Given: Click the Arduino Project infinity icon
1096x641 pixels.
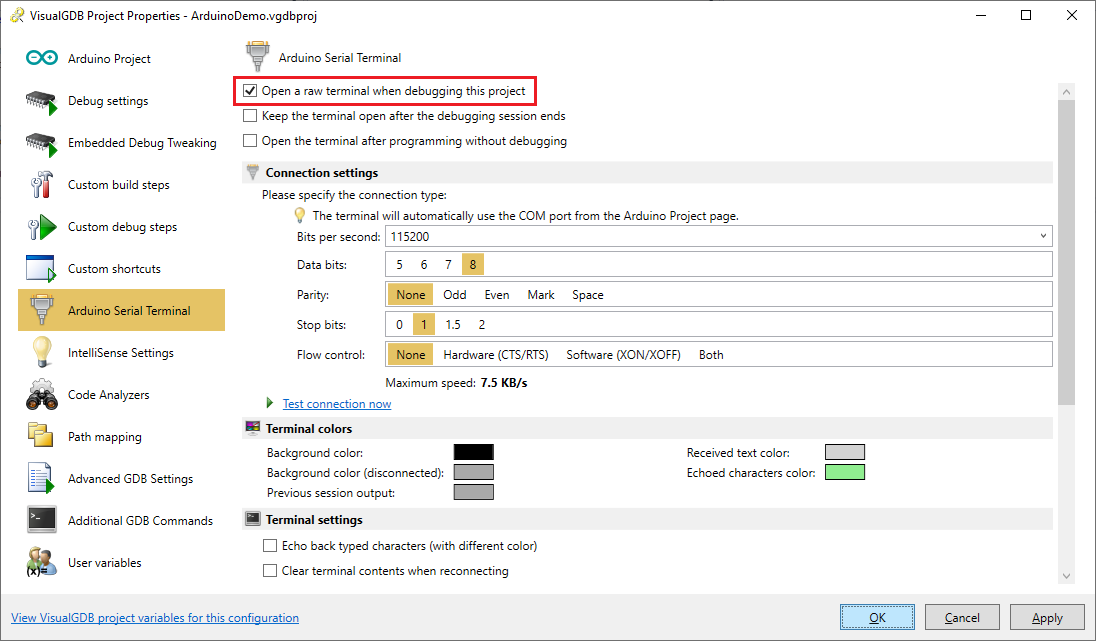Looking at the screenshot, I should [x=42, y=58].
